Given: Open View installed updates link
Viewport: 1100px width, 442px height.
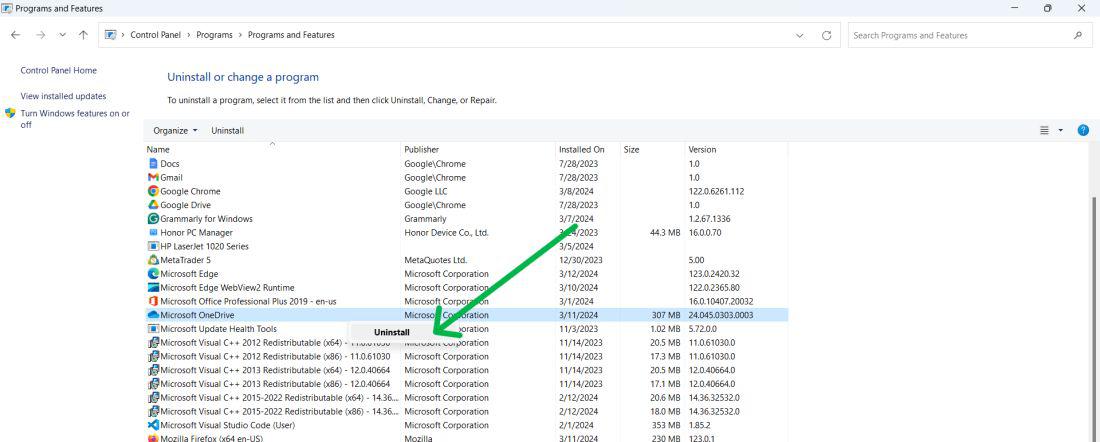Looking at the screenshot, I should click(x=63, y=96).
